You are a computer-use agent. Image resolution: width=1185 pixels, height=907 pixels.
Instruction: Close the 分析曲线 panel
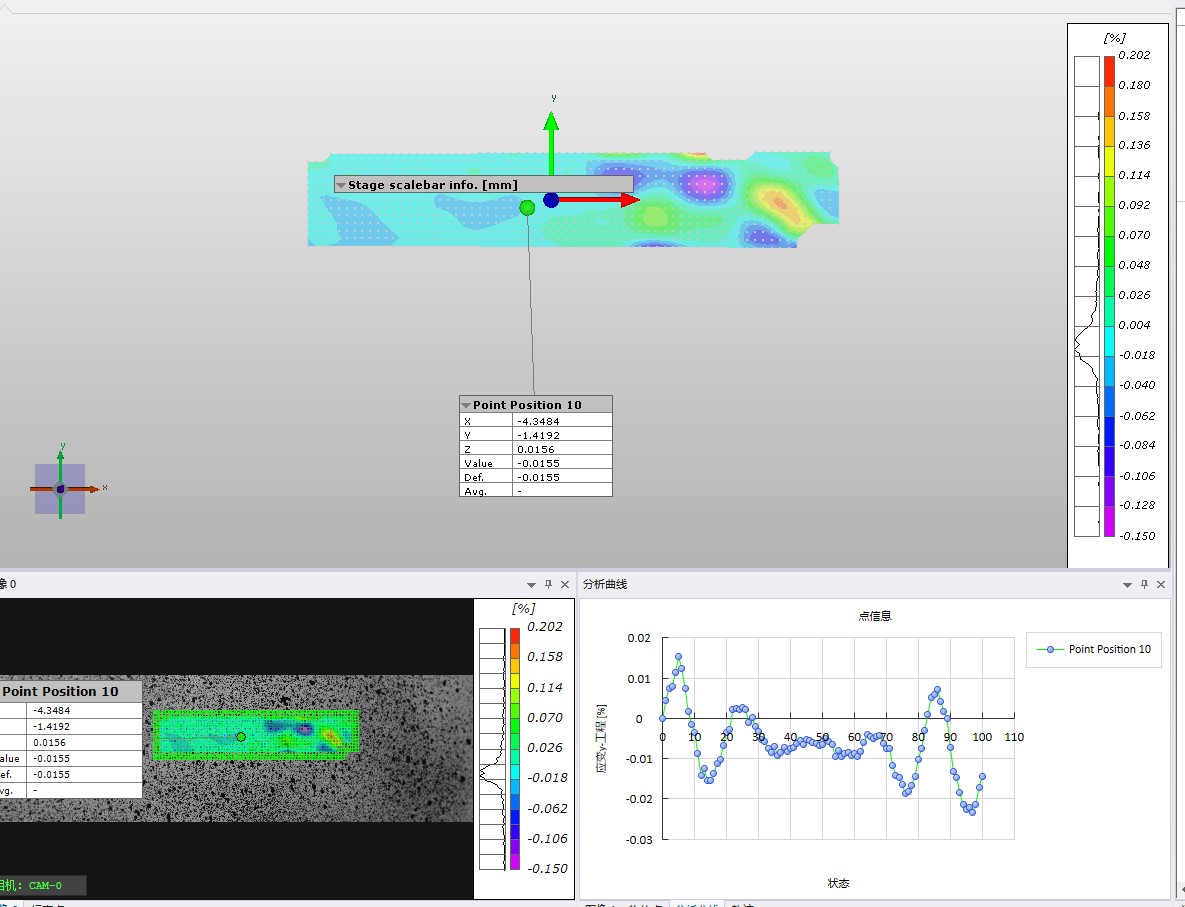[1160, 584]
